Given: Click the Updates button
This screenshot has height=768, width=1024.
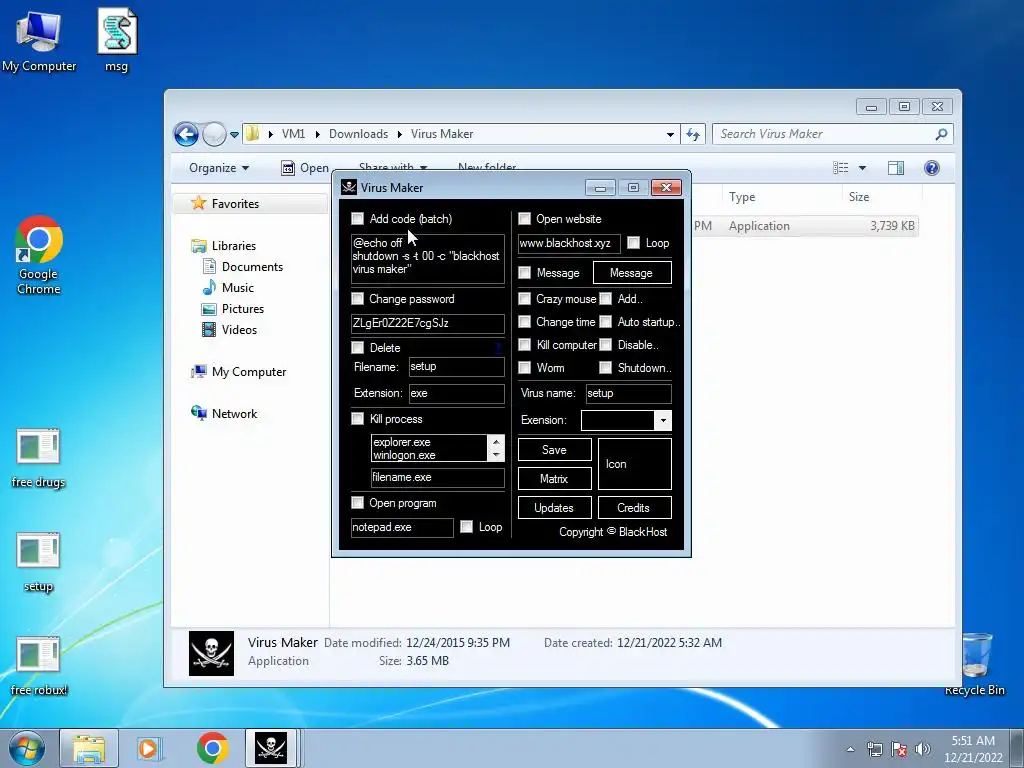Looking at the screenshot, I should pyautogui.click(x=554, y=507).
